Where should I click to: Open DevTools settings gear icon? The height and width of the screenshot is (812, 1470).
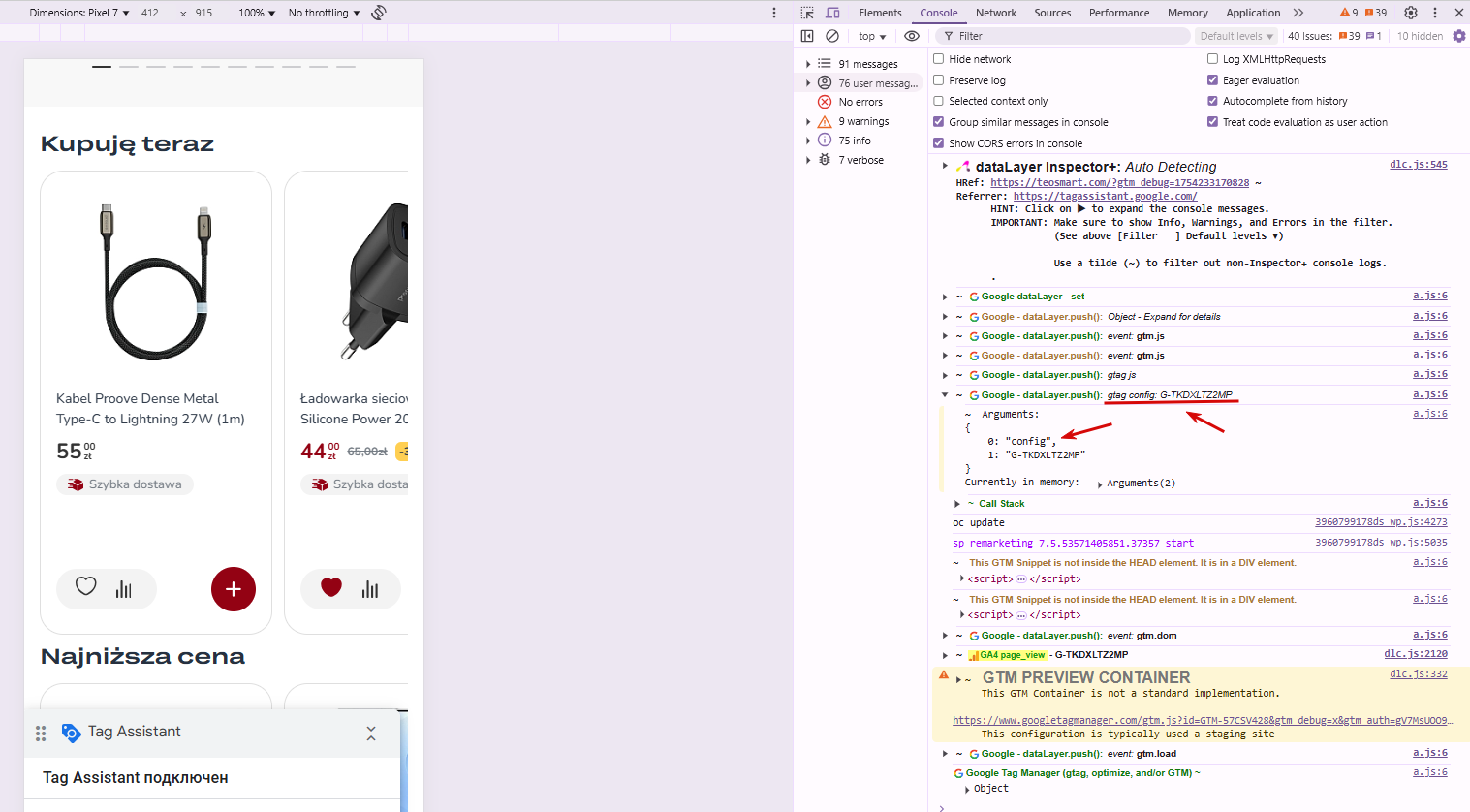click(x=1411, y=13)
